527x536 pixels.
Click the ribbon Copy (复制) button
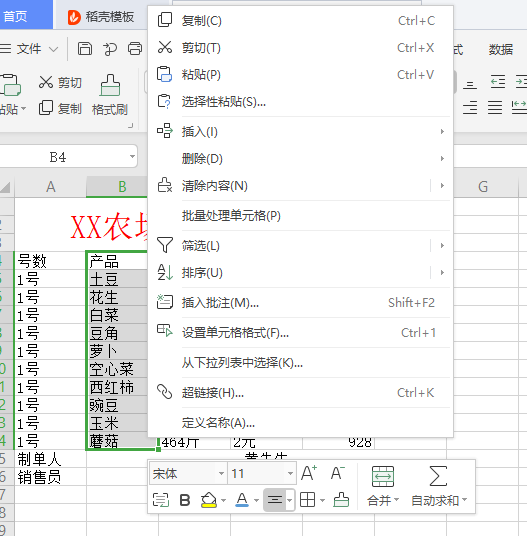tap(60, 108)
